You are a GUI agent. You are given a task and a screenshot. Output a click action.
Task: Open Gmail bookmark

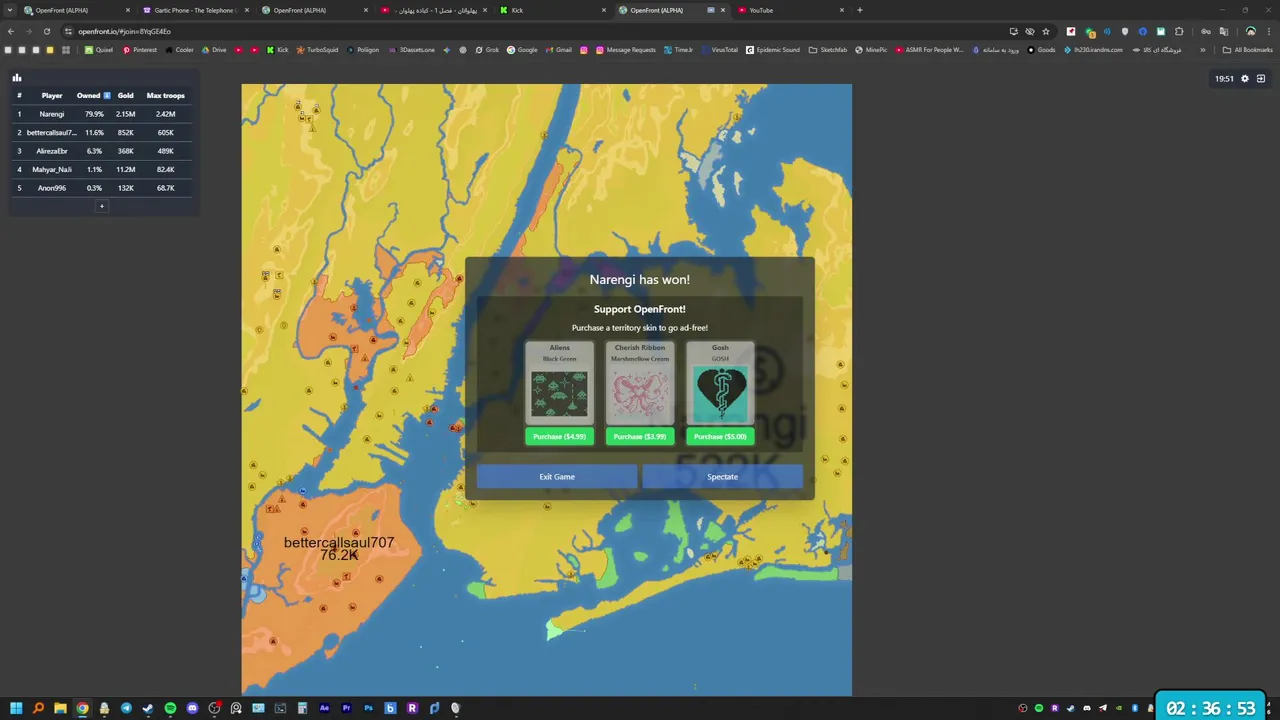pos(559,50)
